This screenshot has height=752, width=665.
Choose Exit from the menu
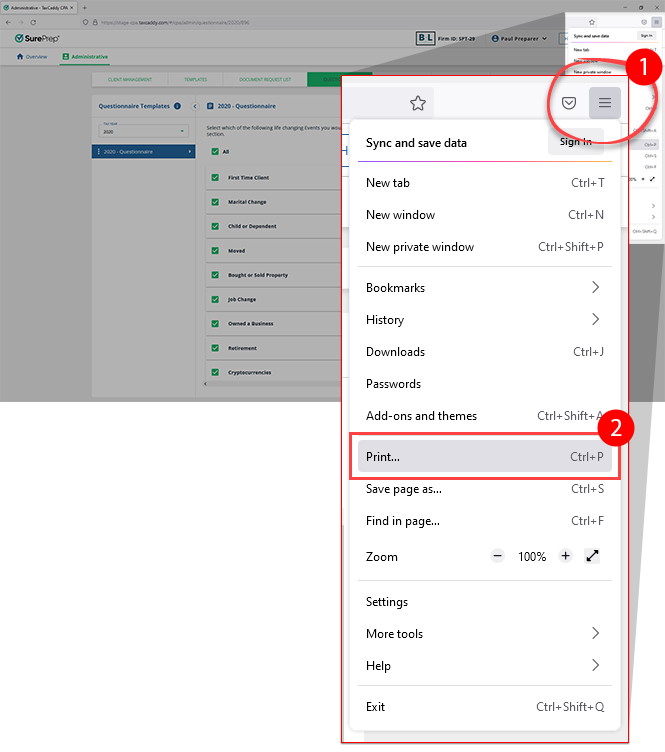coord(485,706)
